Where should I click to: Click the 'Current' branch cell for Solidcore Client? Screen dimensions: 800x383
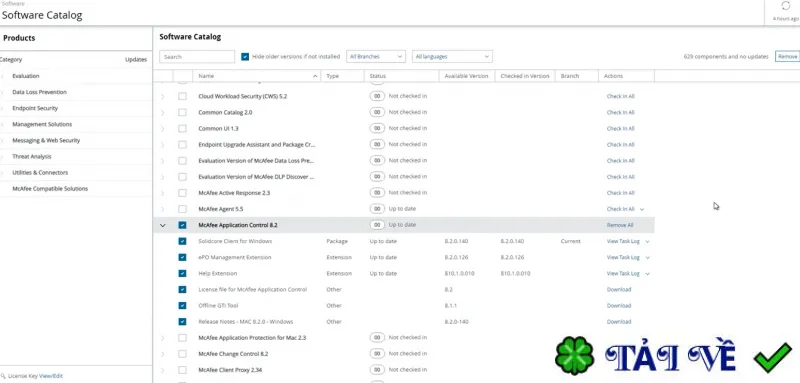tap(570, 241)
